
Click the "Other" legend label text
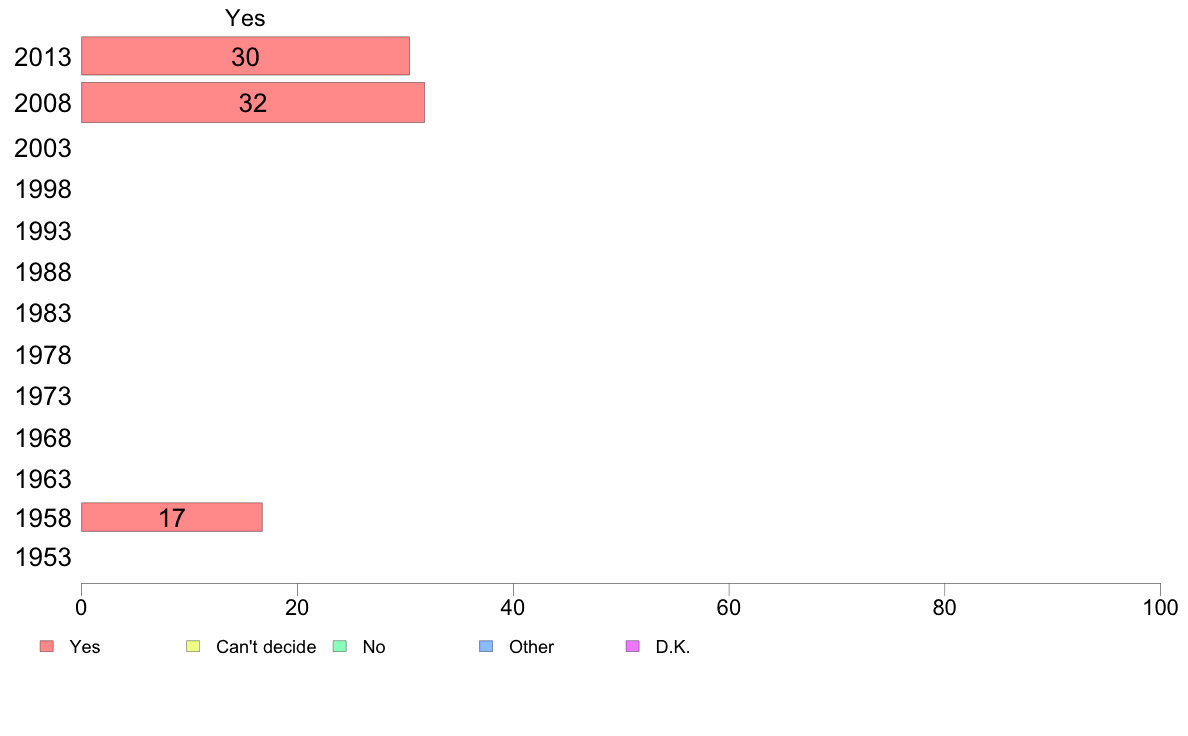[x=531, y=647]
